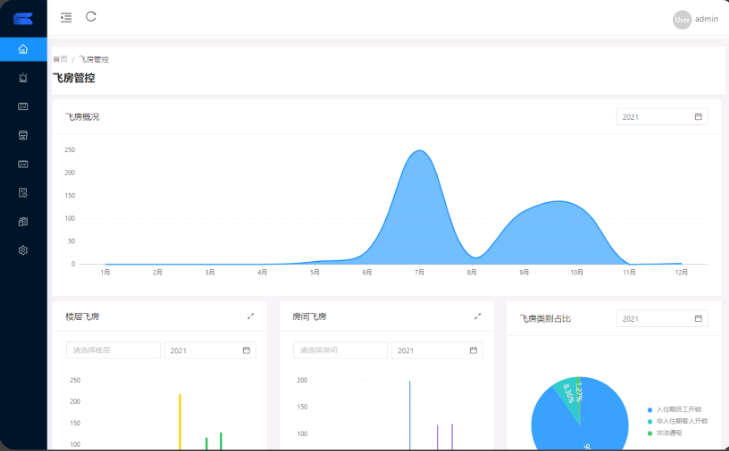Open the 飞房类别占比 2021 year picker
This screenshot has width=729, height=451.
tap(662, 318)
